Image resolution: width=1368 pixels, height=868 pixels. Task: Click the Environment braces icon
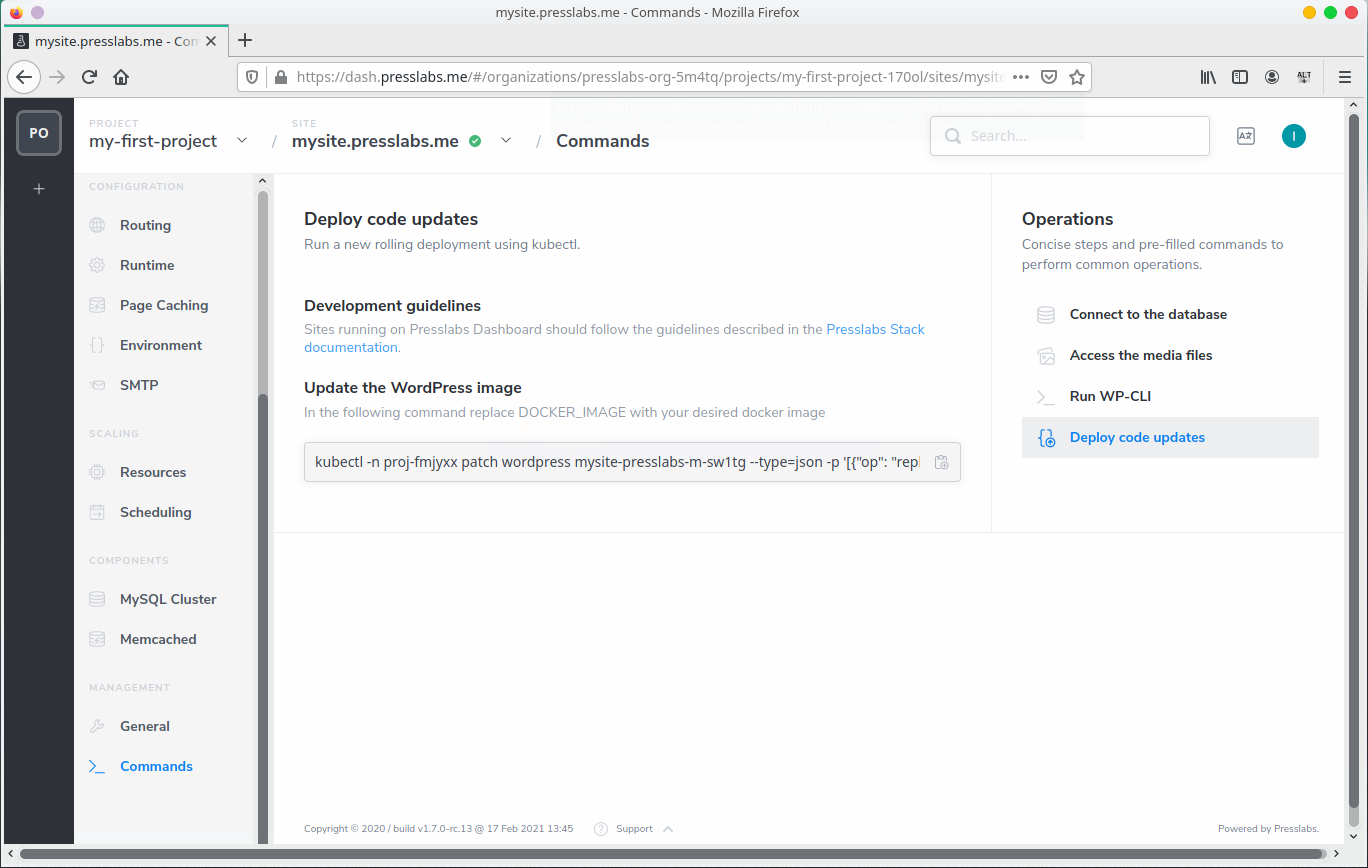97,345
